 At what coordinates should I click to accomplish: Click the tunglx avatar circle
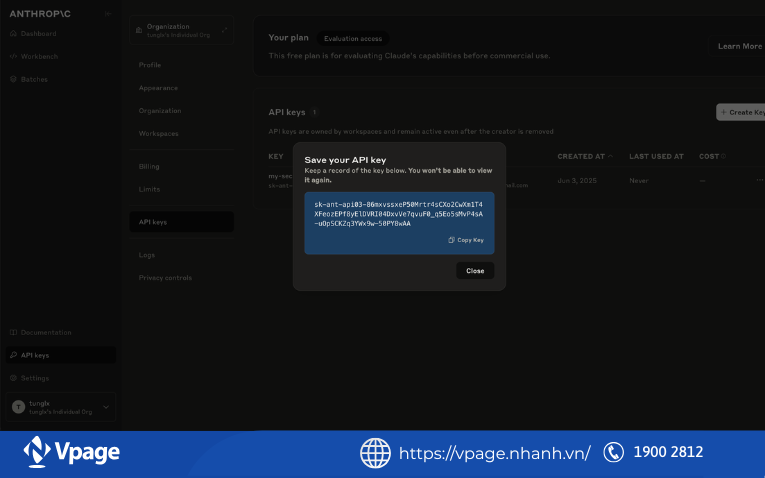19,407
